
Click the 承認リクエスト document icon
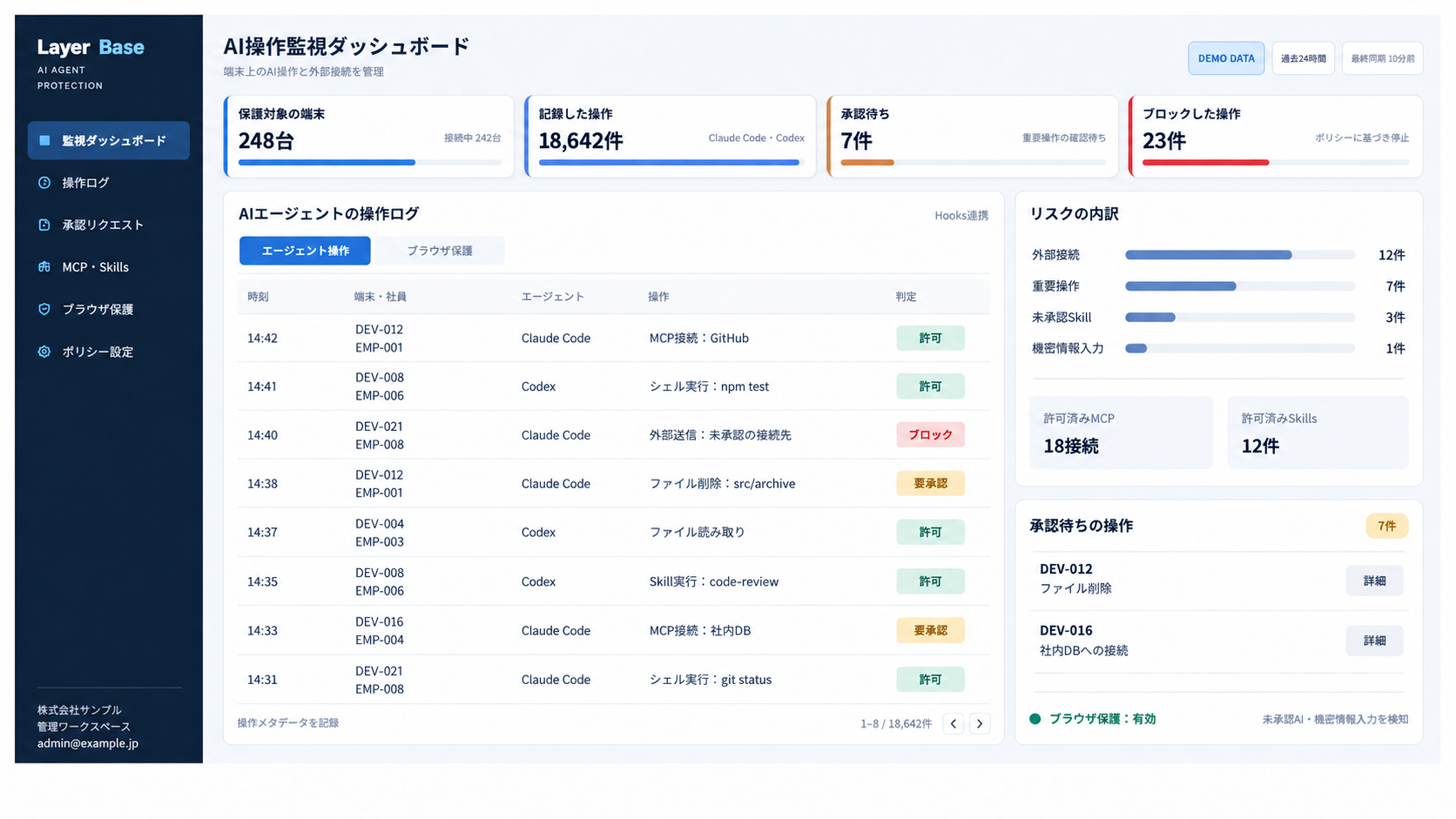(44, 225)
